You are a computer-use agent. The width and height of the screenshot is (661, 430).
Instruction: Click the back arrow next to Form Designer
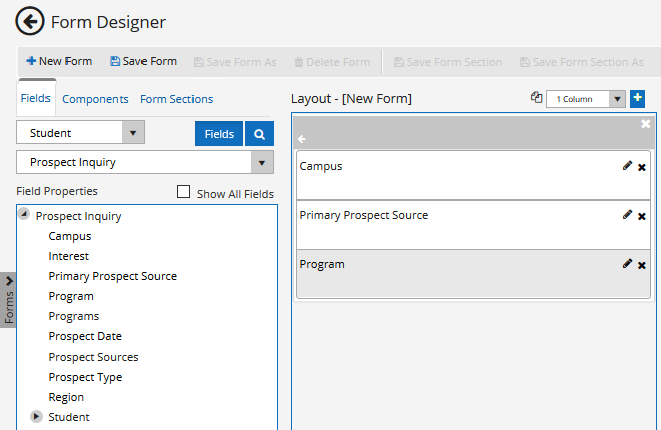pos(30,21)
